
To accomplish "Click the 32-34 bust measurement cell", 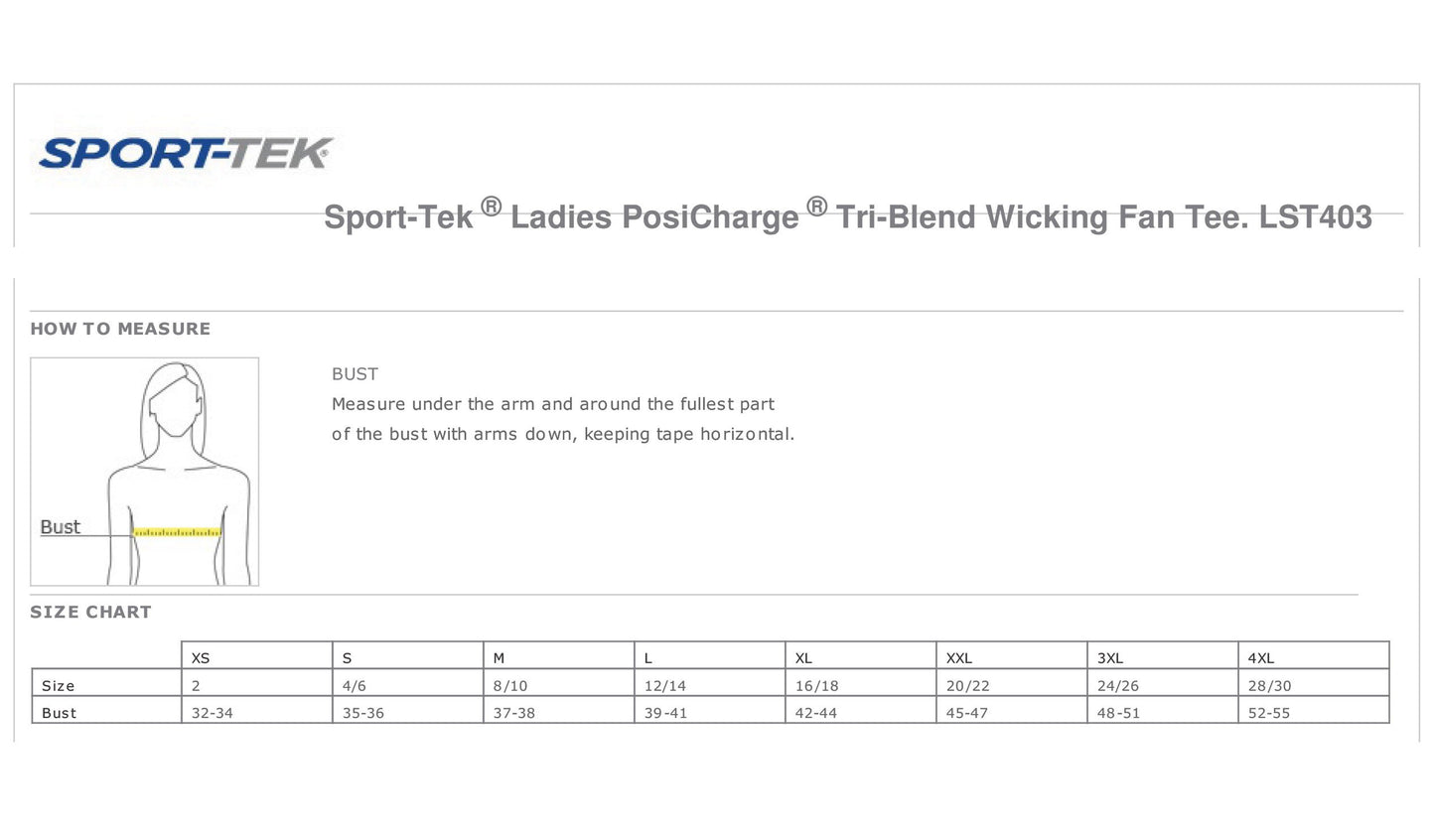I will pyautogui.click(x=213, y=713).
